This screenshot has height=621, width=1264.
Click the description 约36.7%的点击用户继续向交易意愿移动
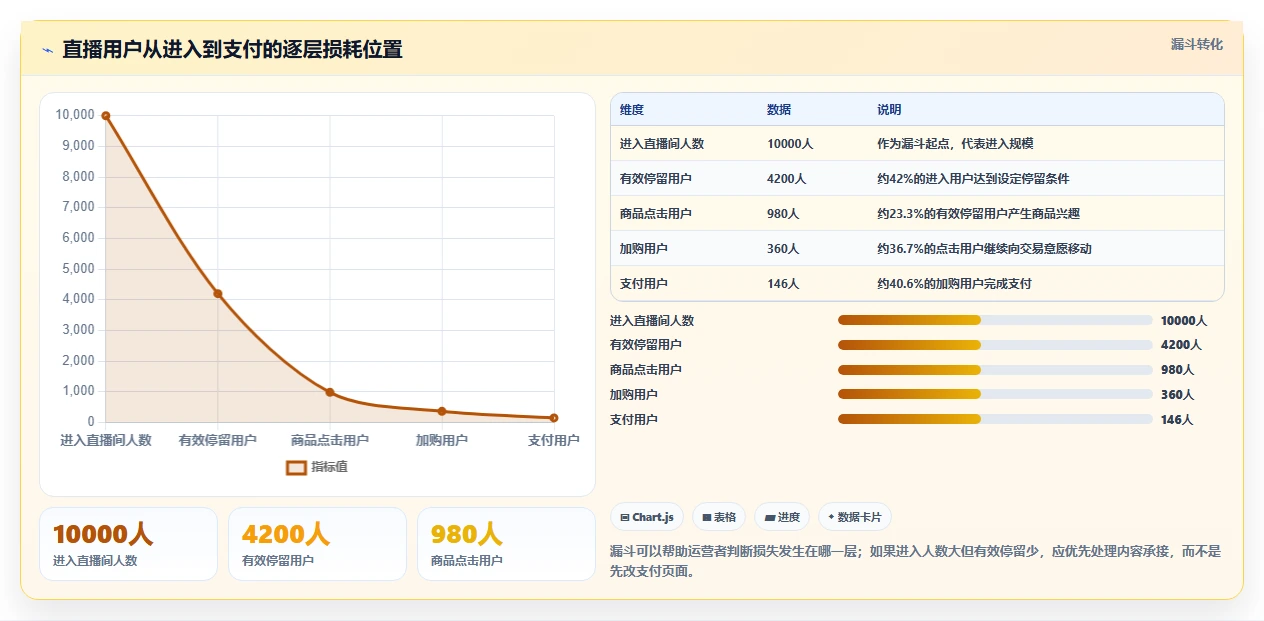(x=984, y=248)
